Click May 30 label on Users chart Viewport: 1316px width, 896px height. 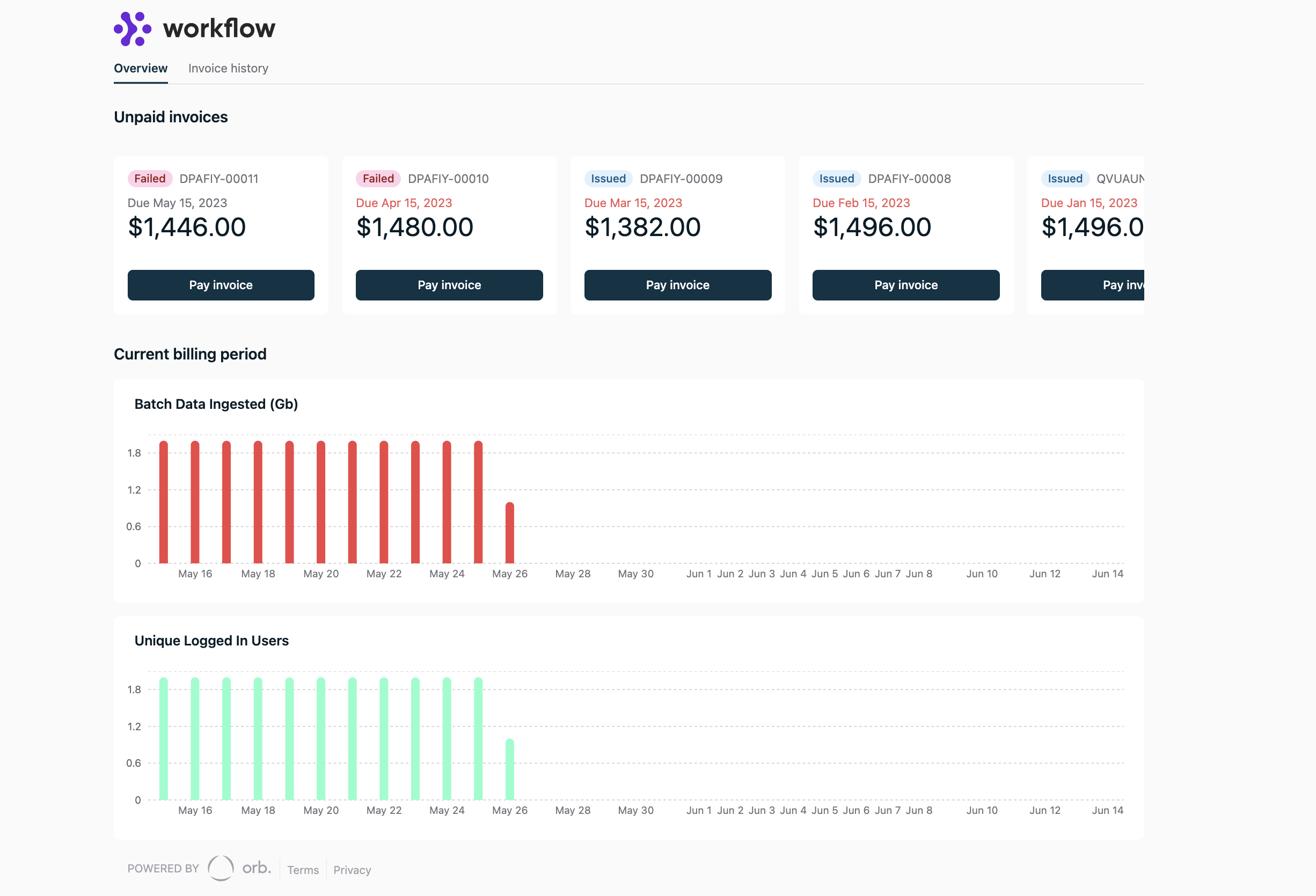pyautogui.click(x=635, y=810)
